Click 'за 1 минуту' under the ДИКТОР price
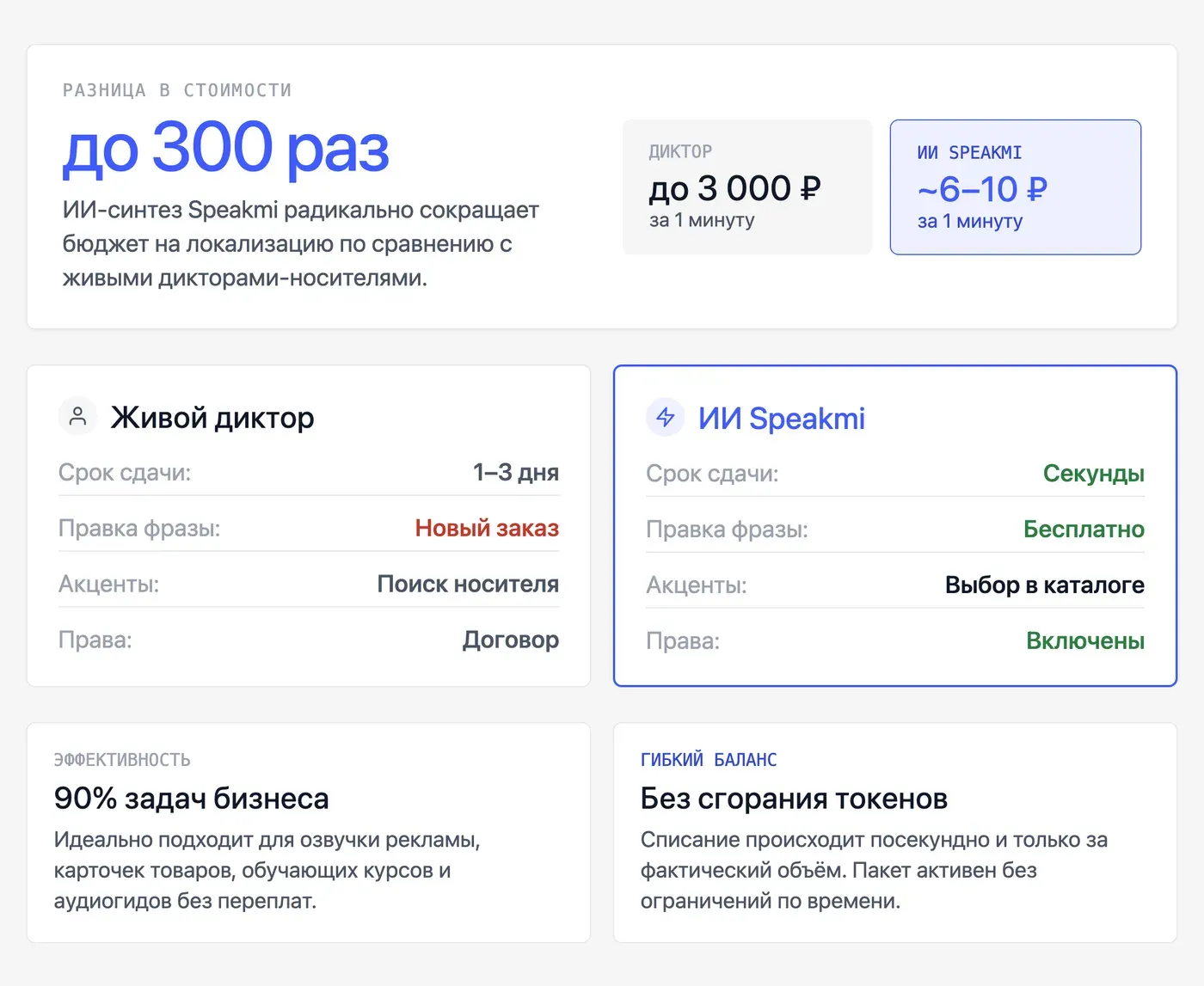The width and height of the screenshot is (1204, 986). pyautogui.click(x=702, y=220)
